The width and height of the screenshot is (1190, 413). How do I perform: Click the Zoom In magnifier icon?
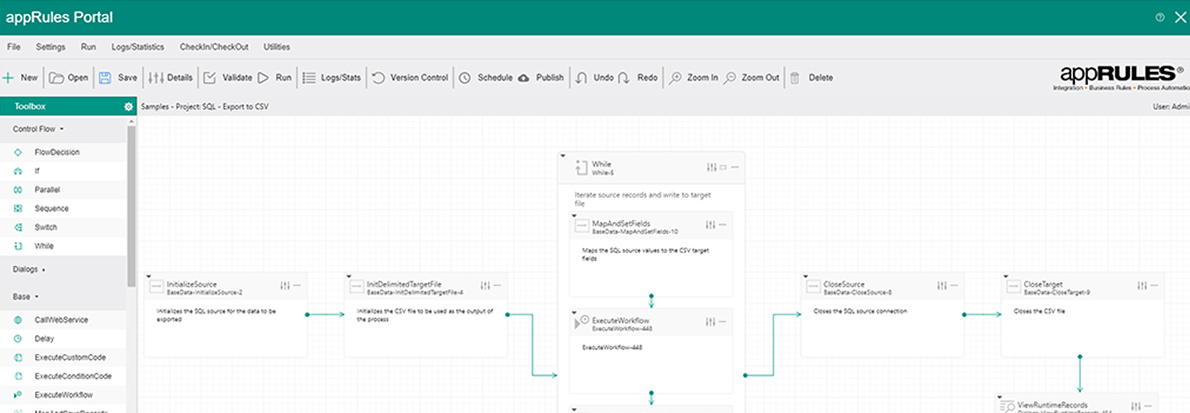[x=674, y=77]
